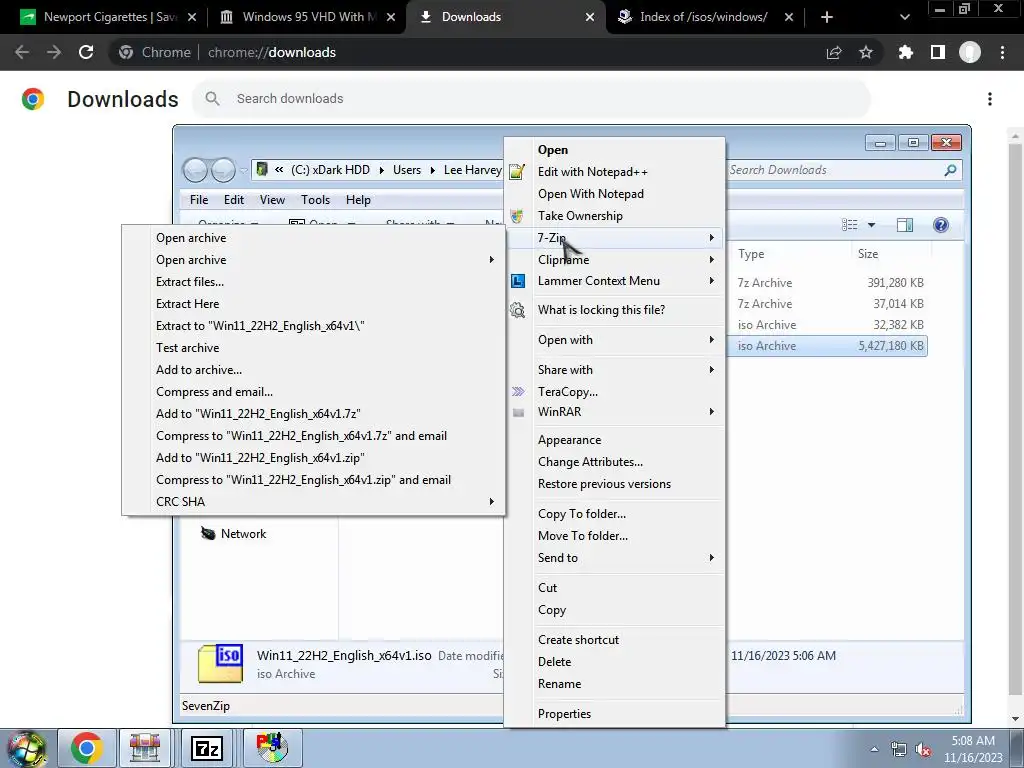Click the Win11 iso file icon in details pane
The height and width of the screenshot is (768, 1024).
[x=221, y=663]
